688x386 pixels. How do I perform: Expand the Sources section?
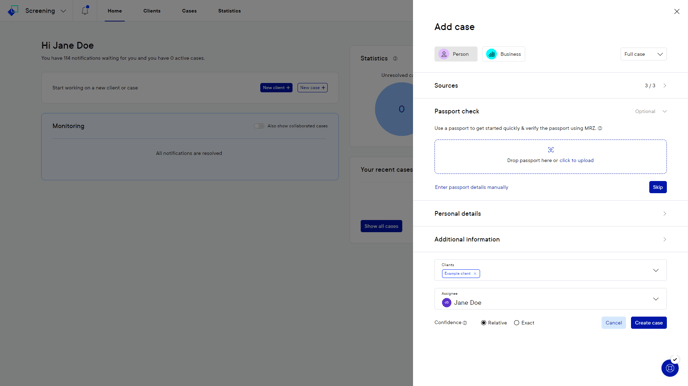click(550, 86)
